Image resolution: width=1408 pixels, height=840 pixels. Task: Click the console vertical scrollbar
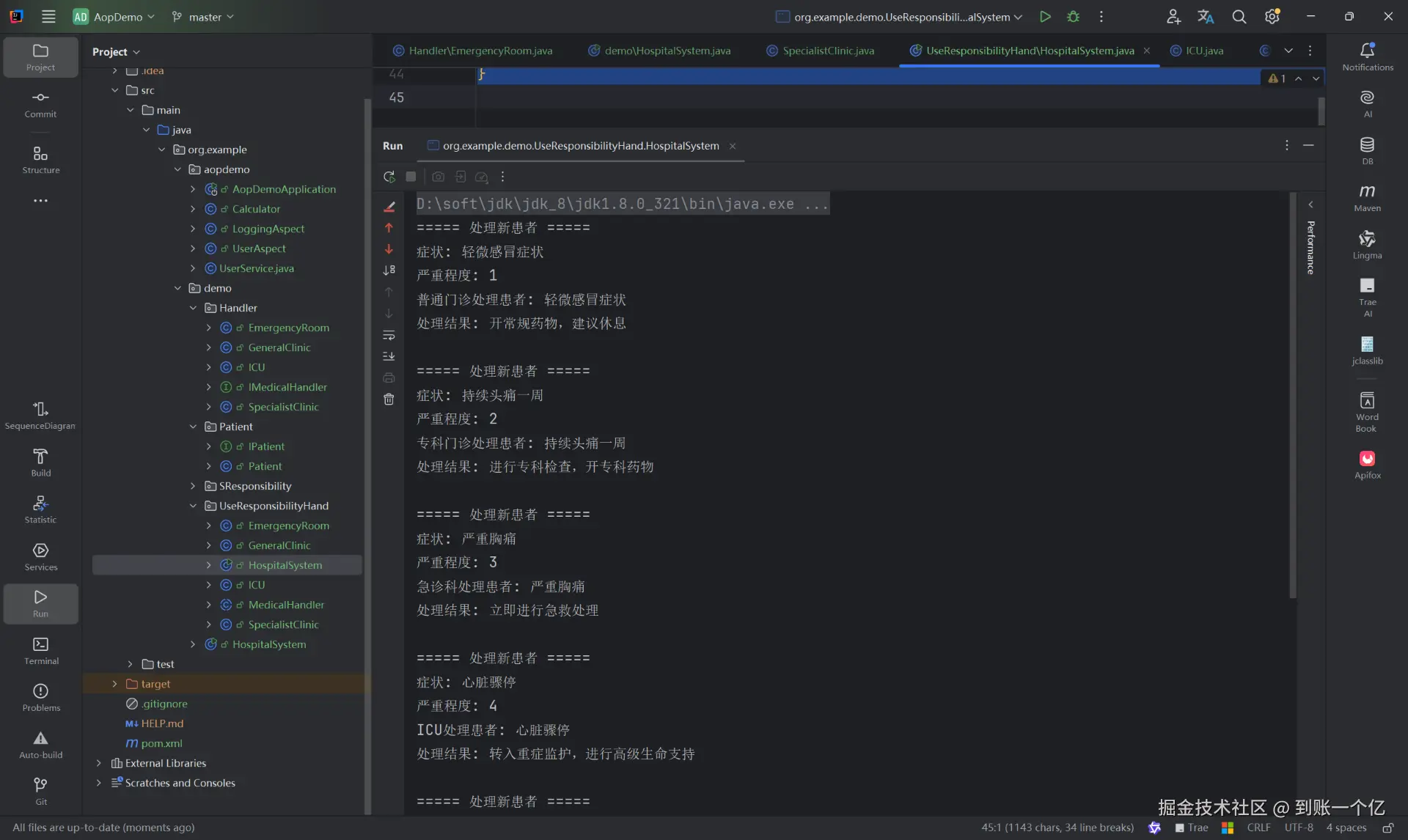point(1292,396)
